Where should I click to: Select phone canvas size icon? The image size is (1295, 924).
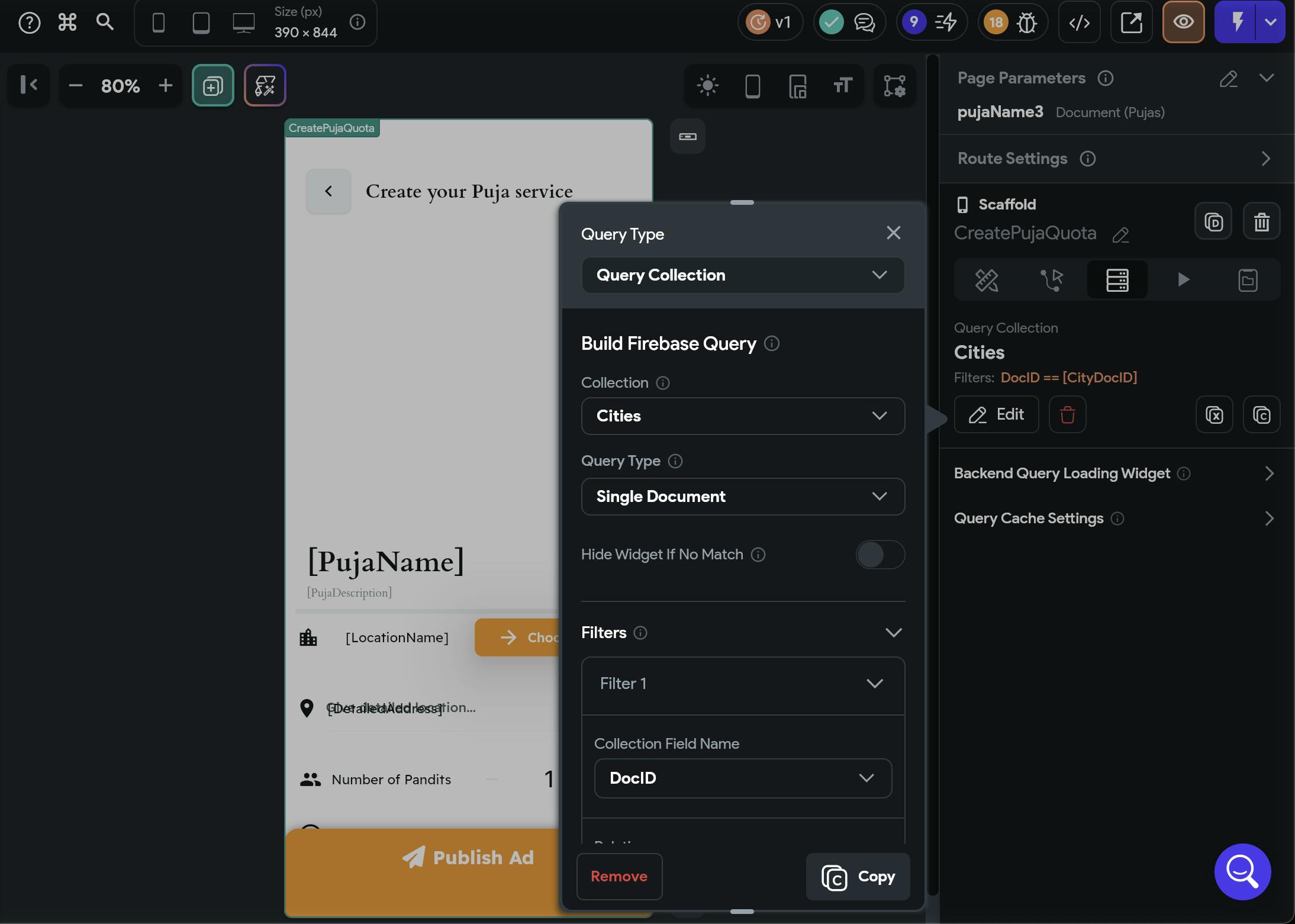coord(159,22)
